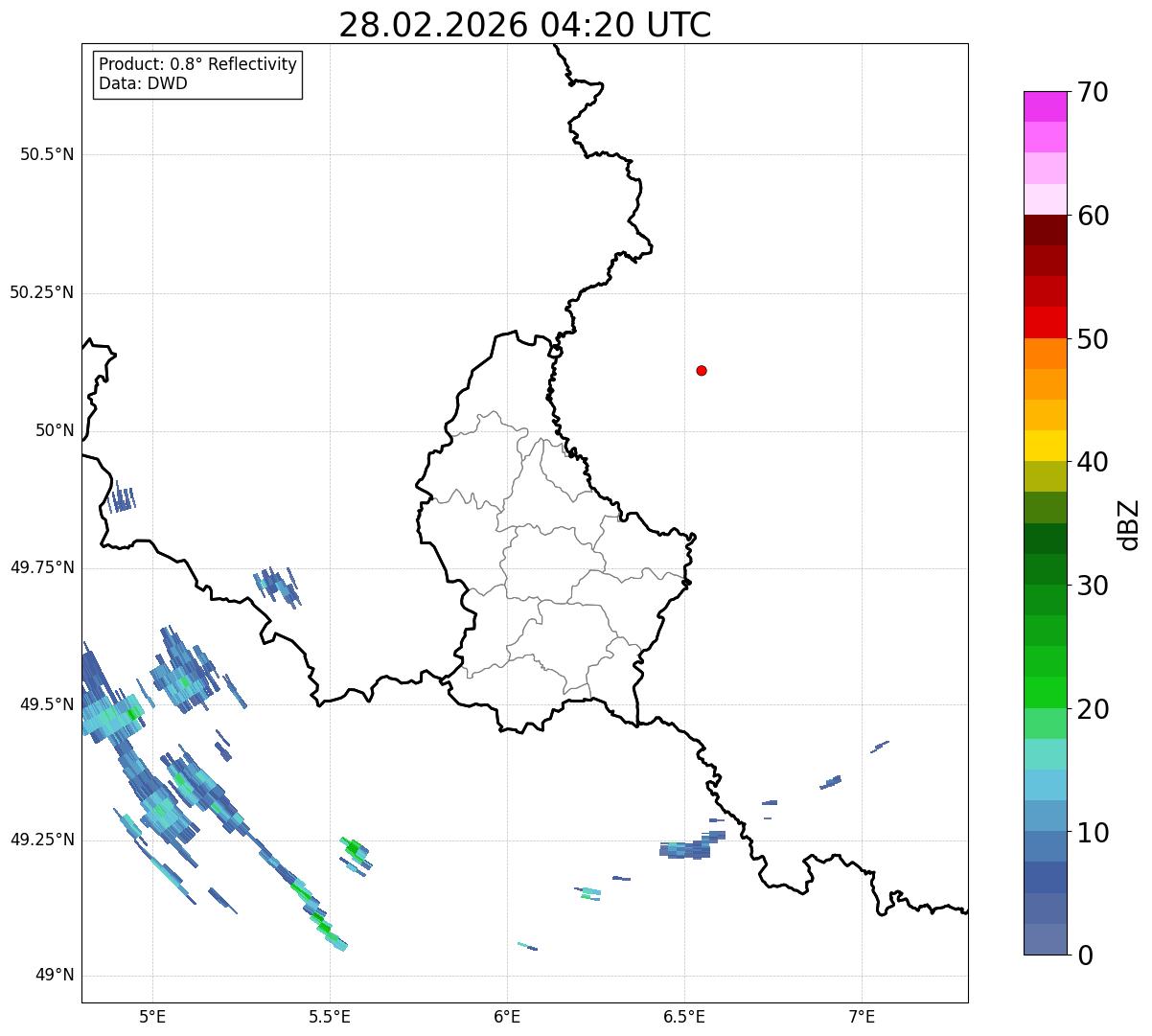The width and height of the screenshot is (1152, 1036).
Task: Click the latitude label 50.25°N
Action: 41,293
